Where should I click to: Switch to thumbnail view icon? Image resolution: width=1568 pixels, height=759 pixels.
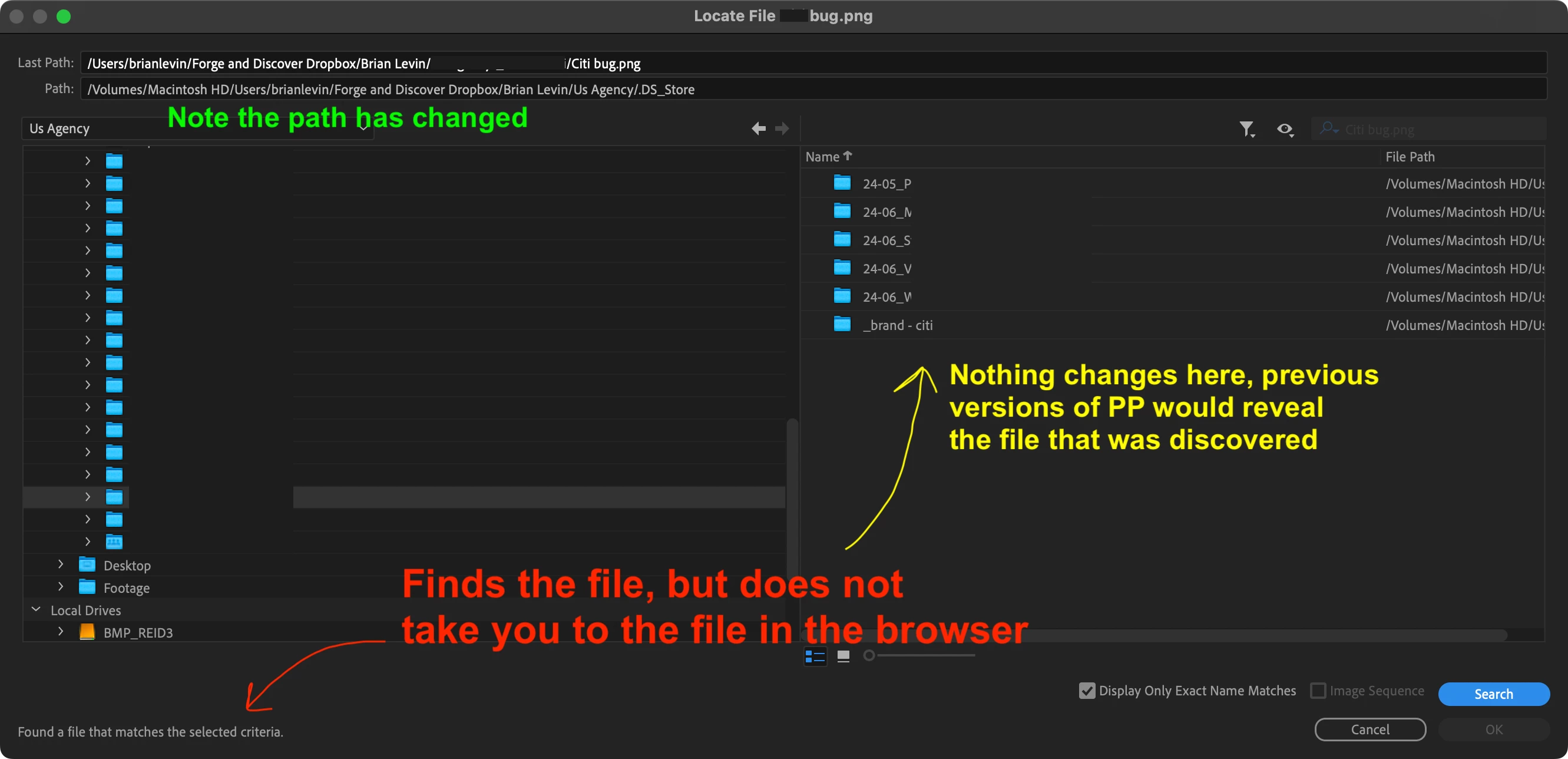tap(843, 656)
